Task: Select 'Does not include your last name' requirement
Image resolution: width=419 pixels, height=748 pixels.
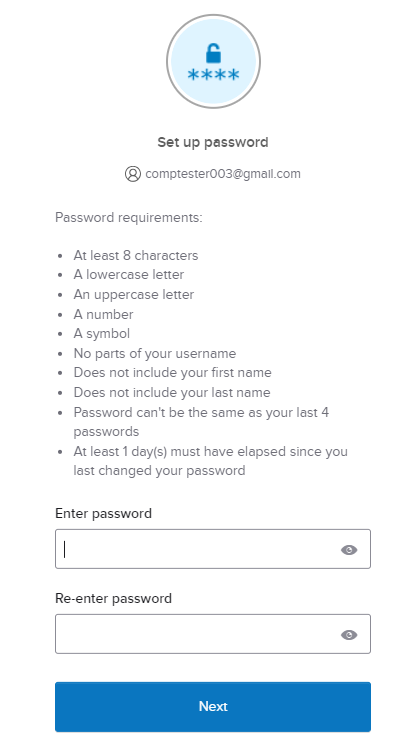Action: click(172, 393)
